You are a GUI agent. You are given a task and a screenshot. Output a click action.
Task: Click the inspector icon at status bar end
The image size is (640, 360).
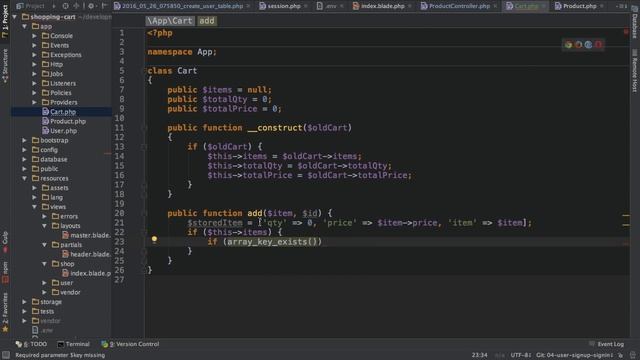point(633,355)
